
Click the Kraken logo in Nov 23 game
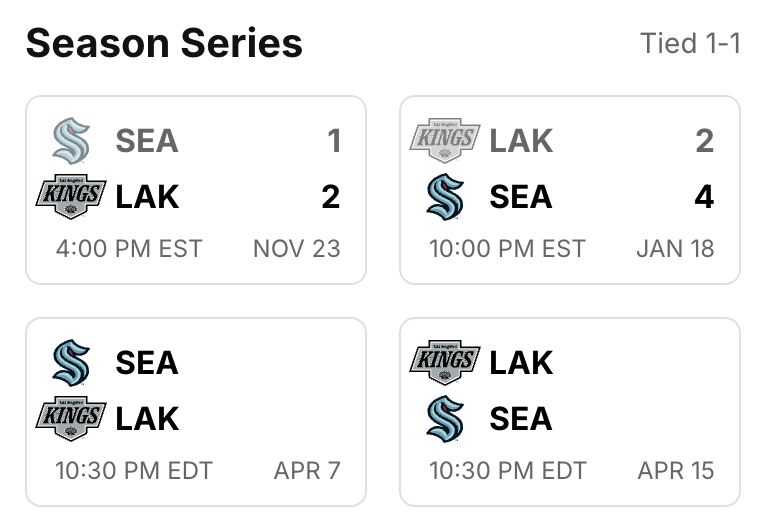click(x=71, y=140)
